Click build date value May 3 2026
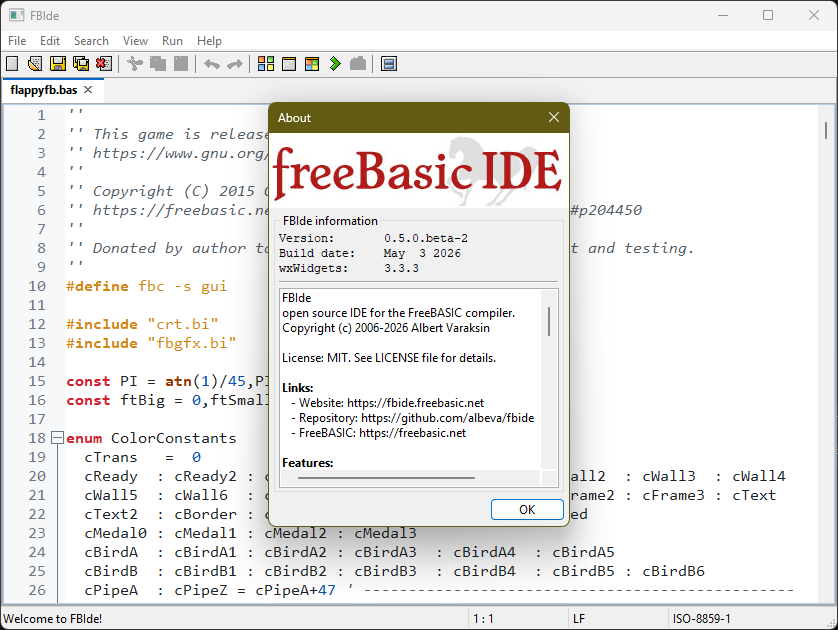The width and height of the screenshot is (838, 630). pos(422,253)
